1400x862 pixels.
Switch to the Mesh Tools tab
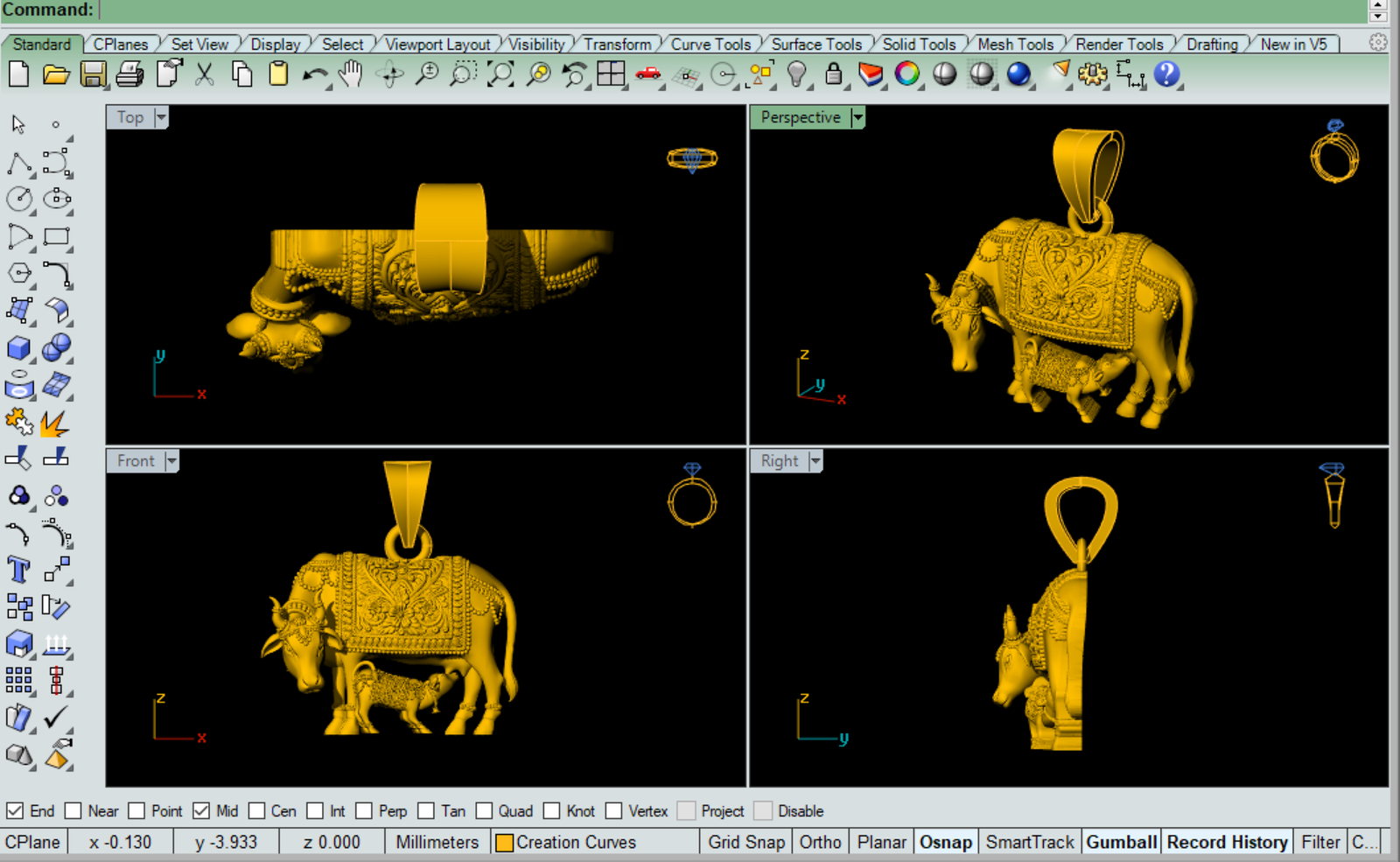(1015, 44)
